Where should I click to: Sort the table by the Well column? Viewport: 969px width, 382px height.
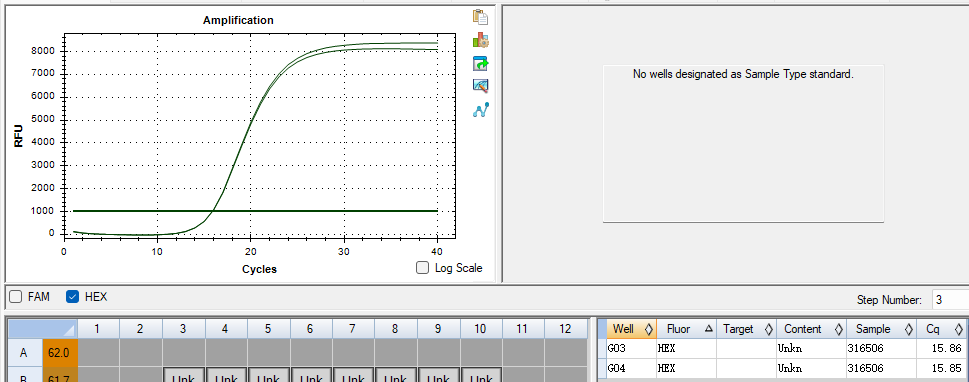tap(632, 329)
